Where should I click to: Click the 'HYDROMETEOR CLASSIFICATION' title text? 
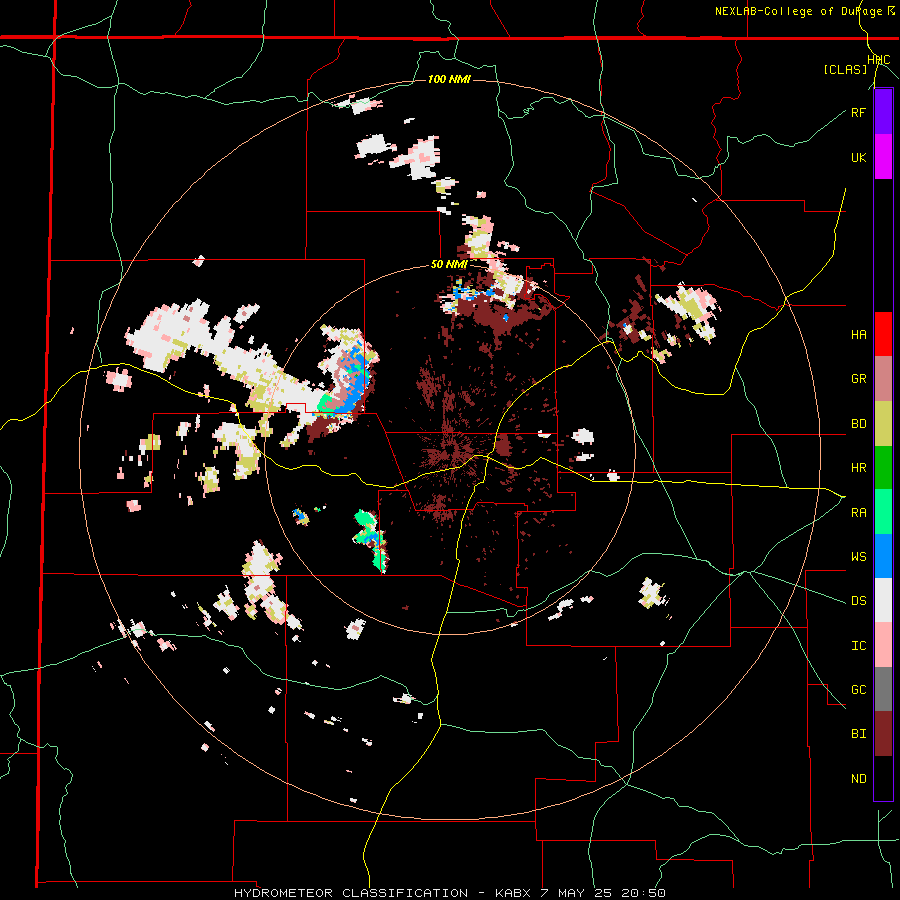pyautogui.click(x=351, y=893)
